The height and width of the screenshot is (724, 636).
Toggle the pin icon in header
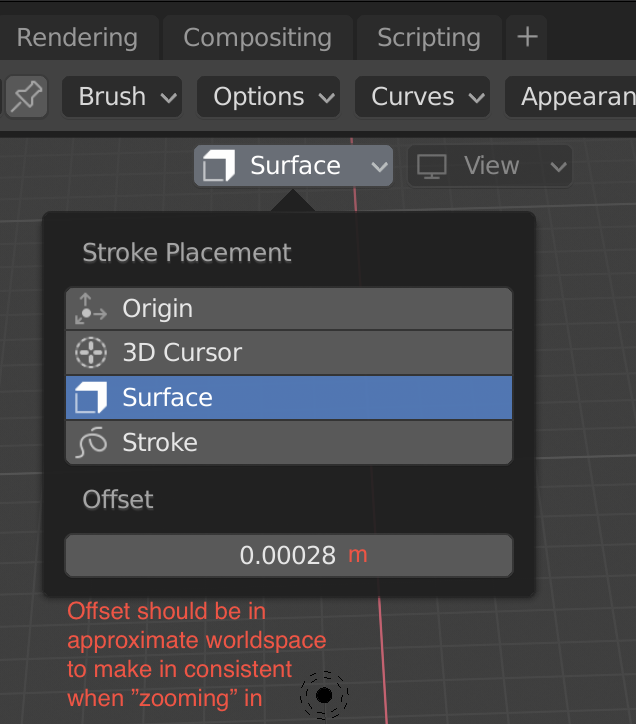26,97
